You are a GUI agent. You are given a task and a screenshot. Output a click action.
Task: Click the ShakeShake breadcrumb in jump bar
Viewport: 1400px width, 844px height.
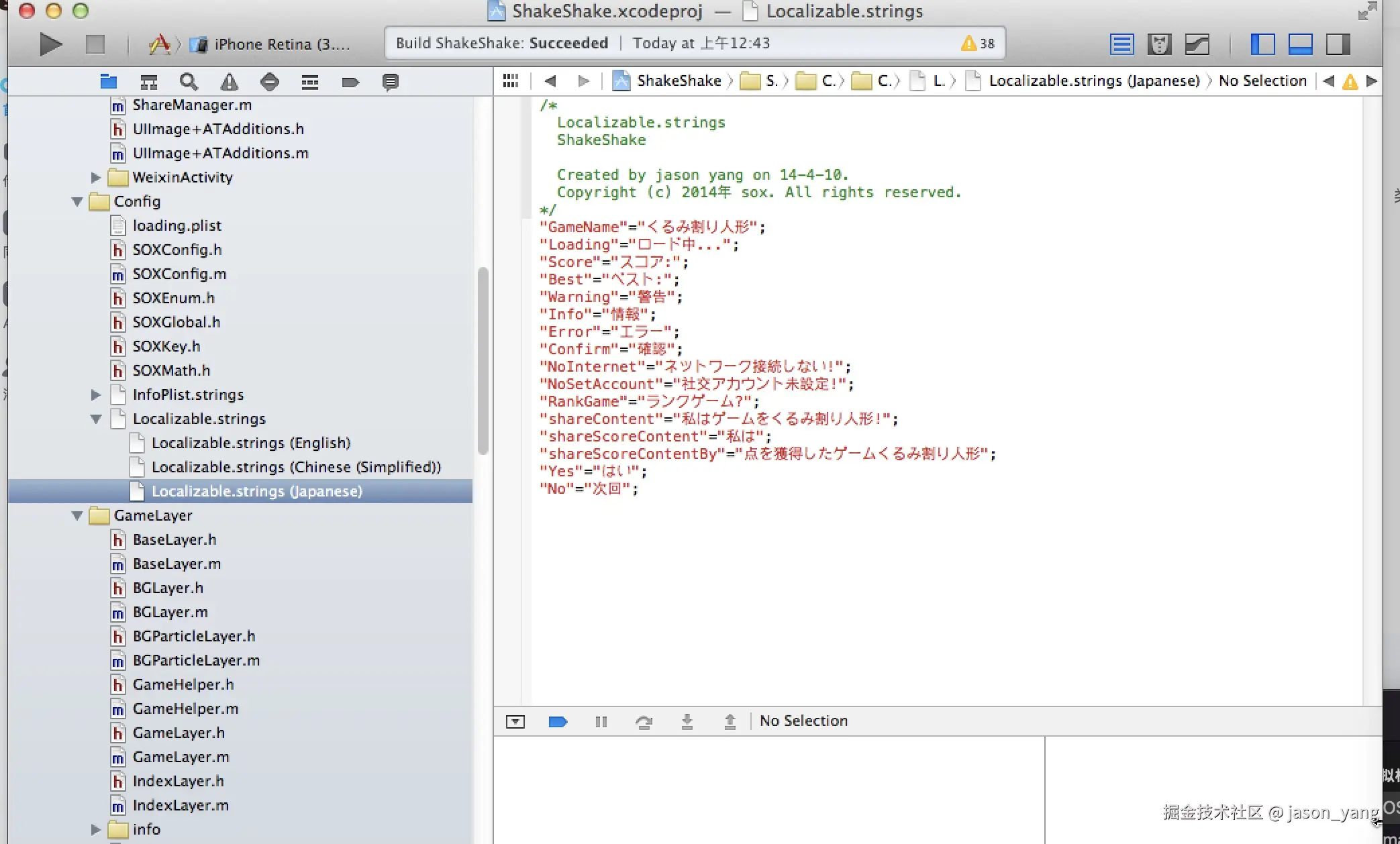pos(678,81)
